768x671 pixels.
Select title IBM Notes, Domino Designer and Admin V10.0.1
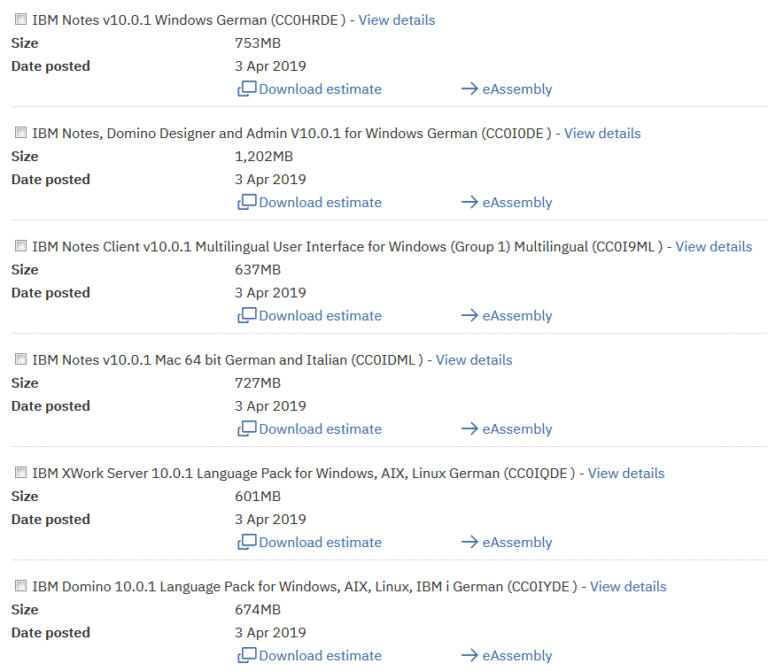click(x=186, y=133)
